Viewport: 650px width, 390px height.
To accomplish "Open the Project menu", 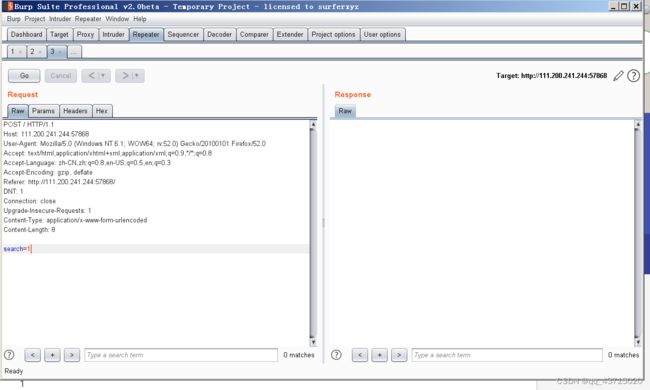I will (x=34, y=19).
